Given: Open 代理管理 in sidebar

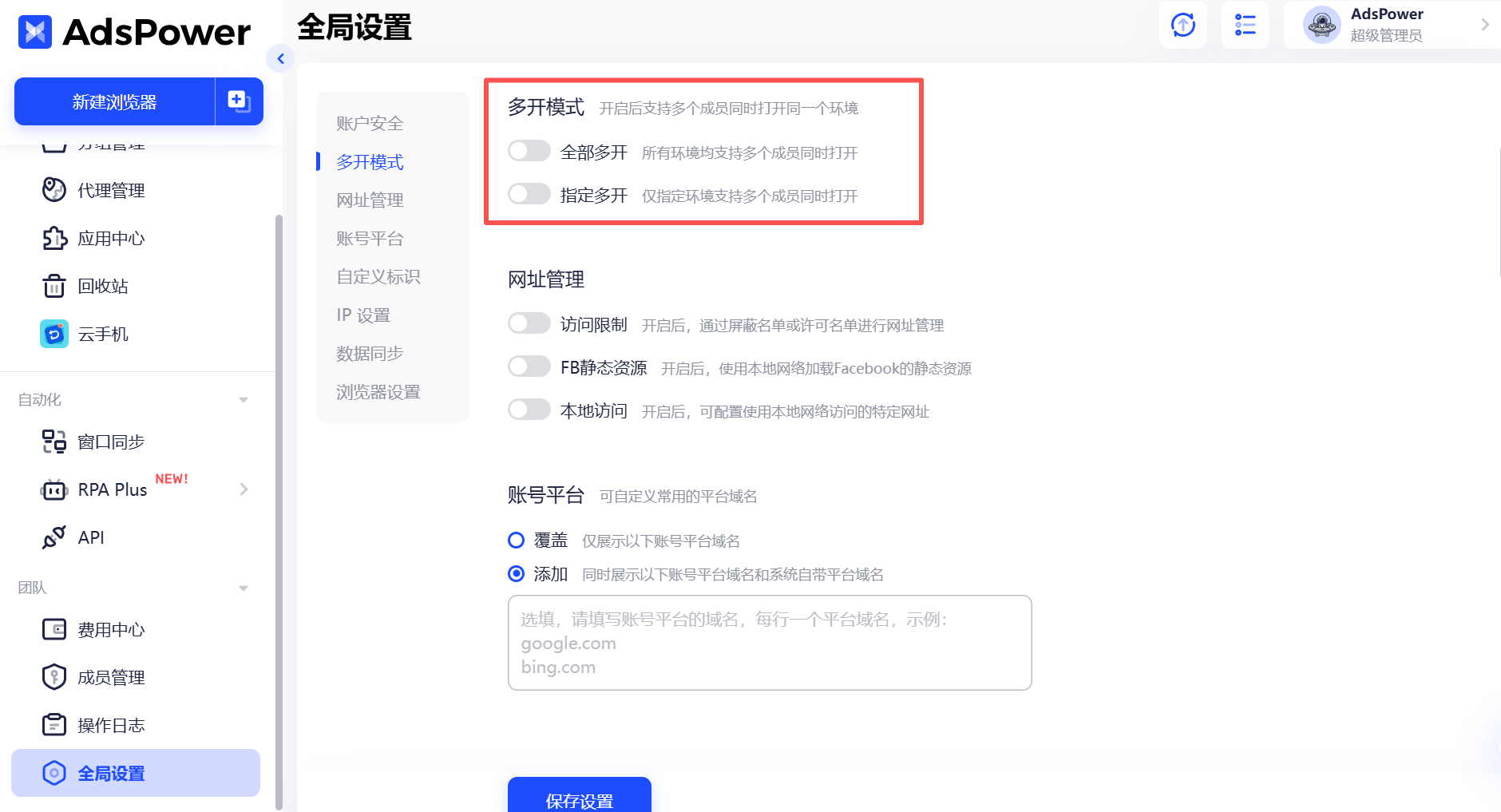Looking at the screenshot, I should pos(111,191).
